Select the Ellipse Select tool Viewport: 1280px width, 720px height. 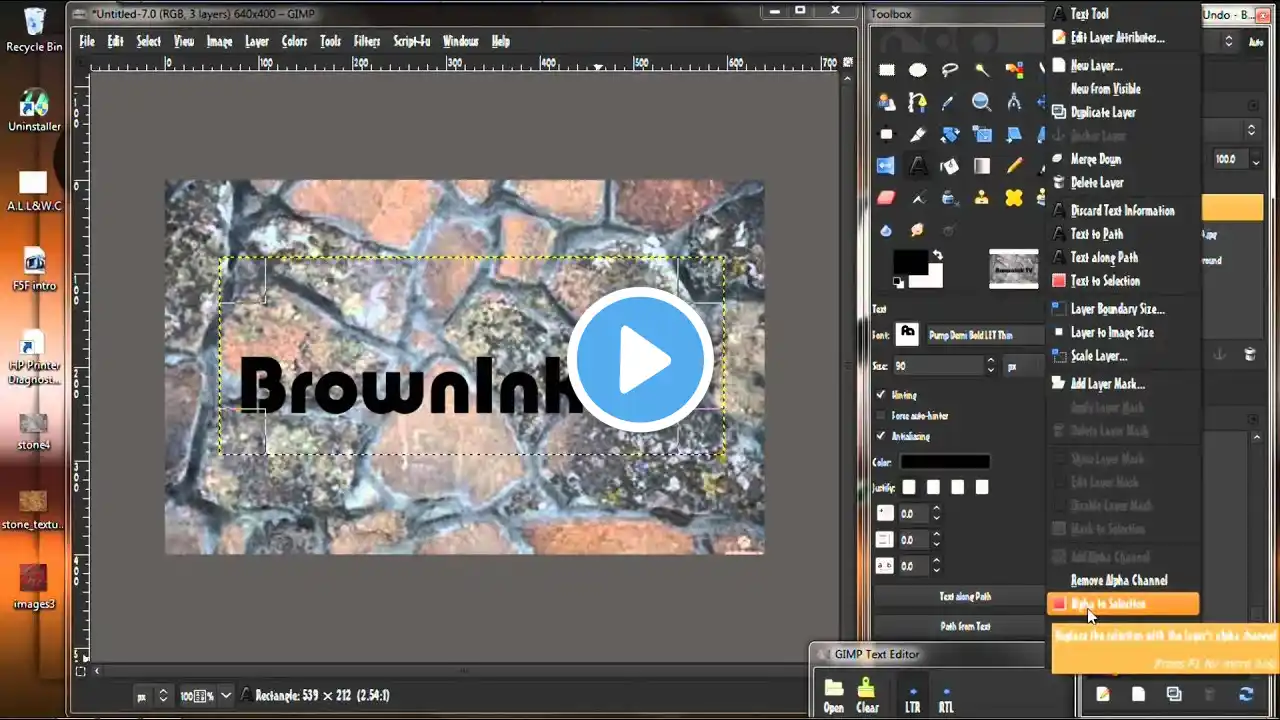tap(918, 70)
